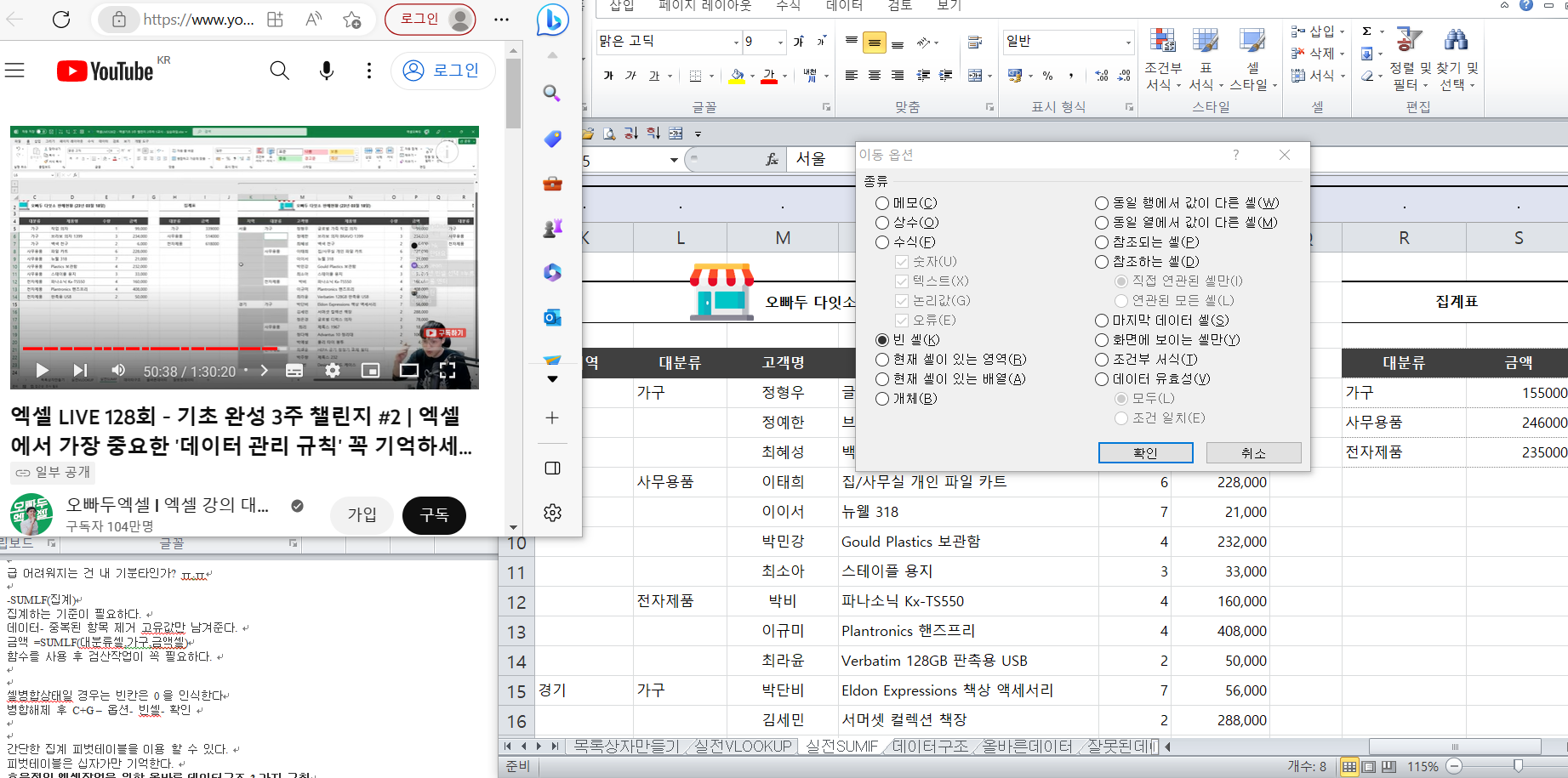The width and height of the screenshot is (1568, 778).
Task: Click browser 로그인 profile button
Action: [430, 19]
